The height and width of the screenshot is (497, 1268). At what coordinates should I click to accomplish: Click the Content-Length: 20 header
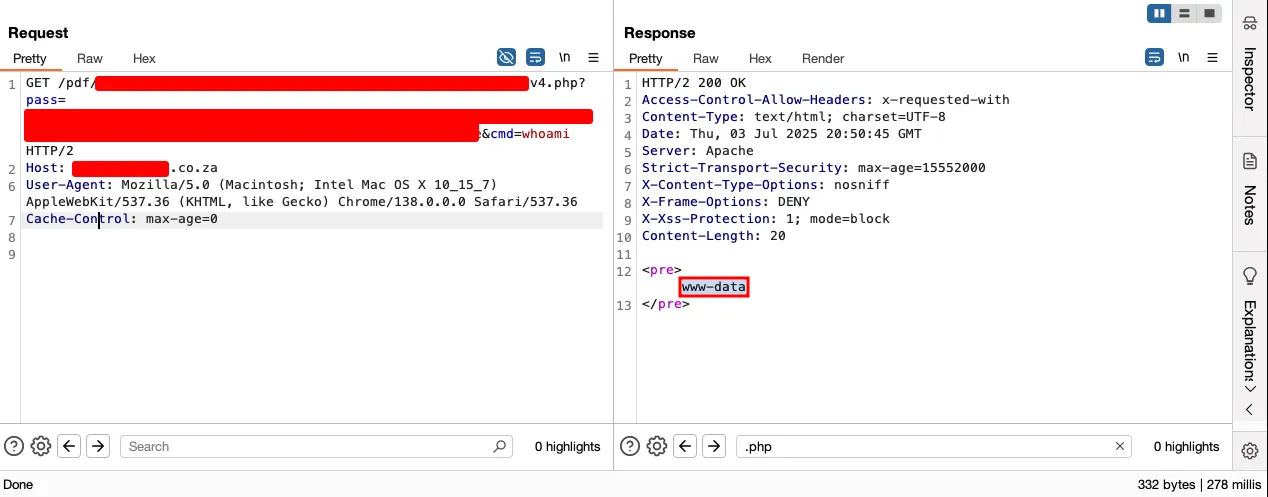(x=714, y=236)
